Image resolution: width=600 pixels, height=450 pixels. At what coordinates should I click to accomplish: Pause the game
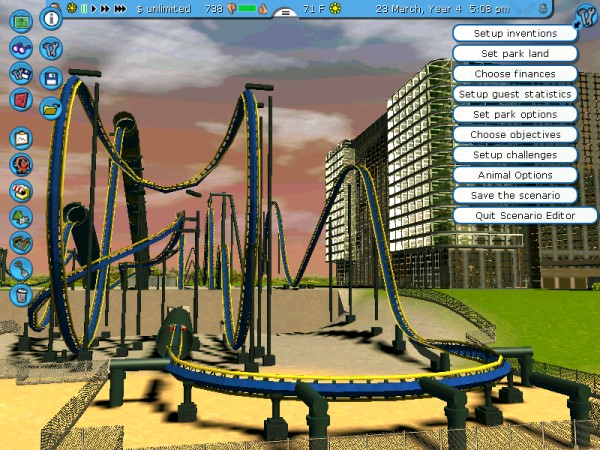tap(84, 8)
